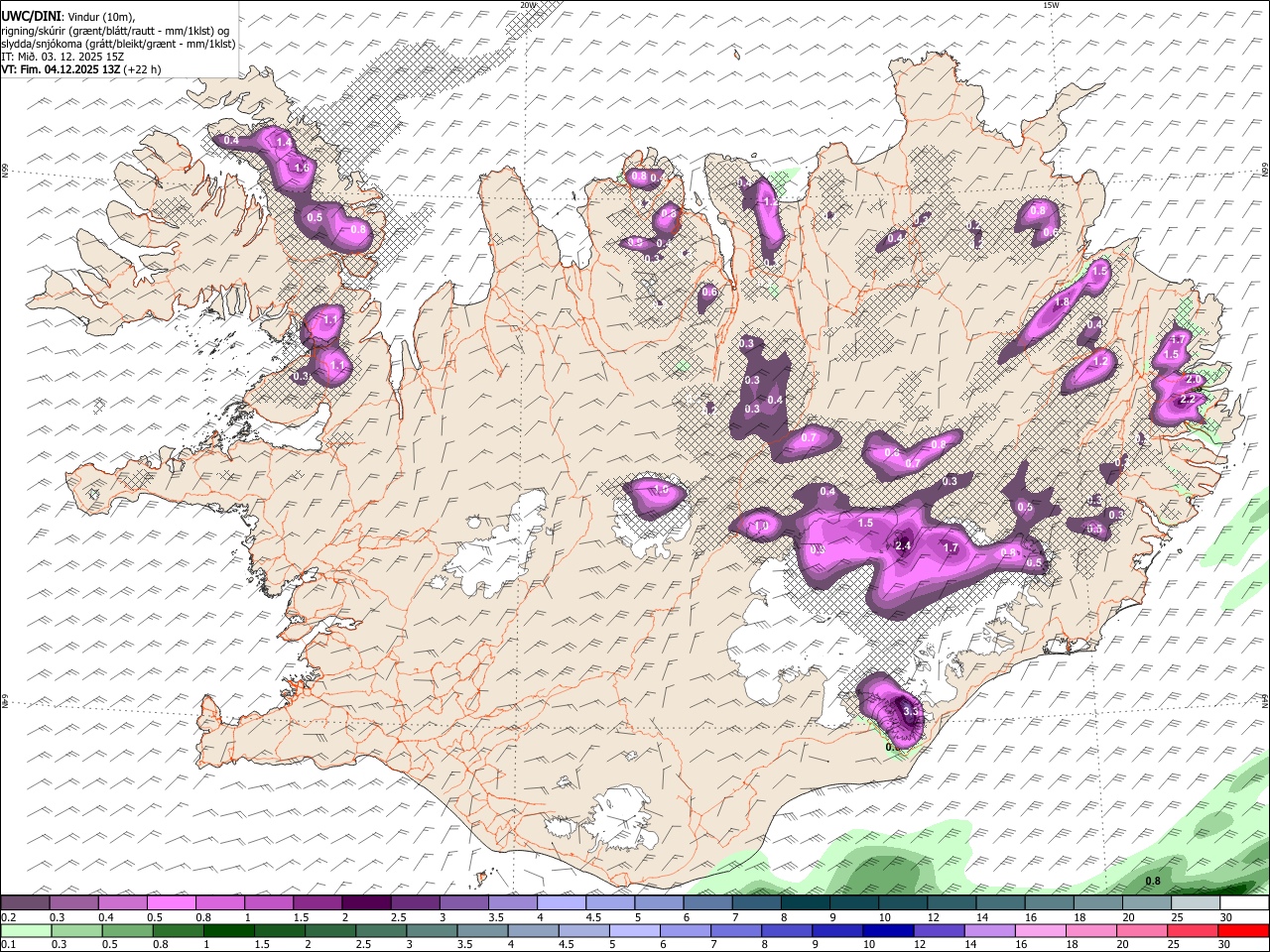Click the '(+22 h)' forecast lead text
Viewport: 1270px width, 952px height.
(143, 69)
